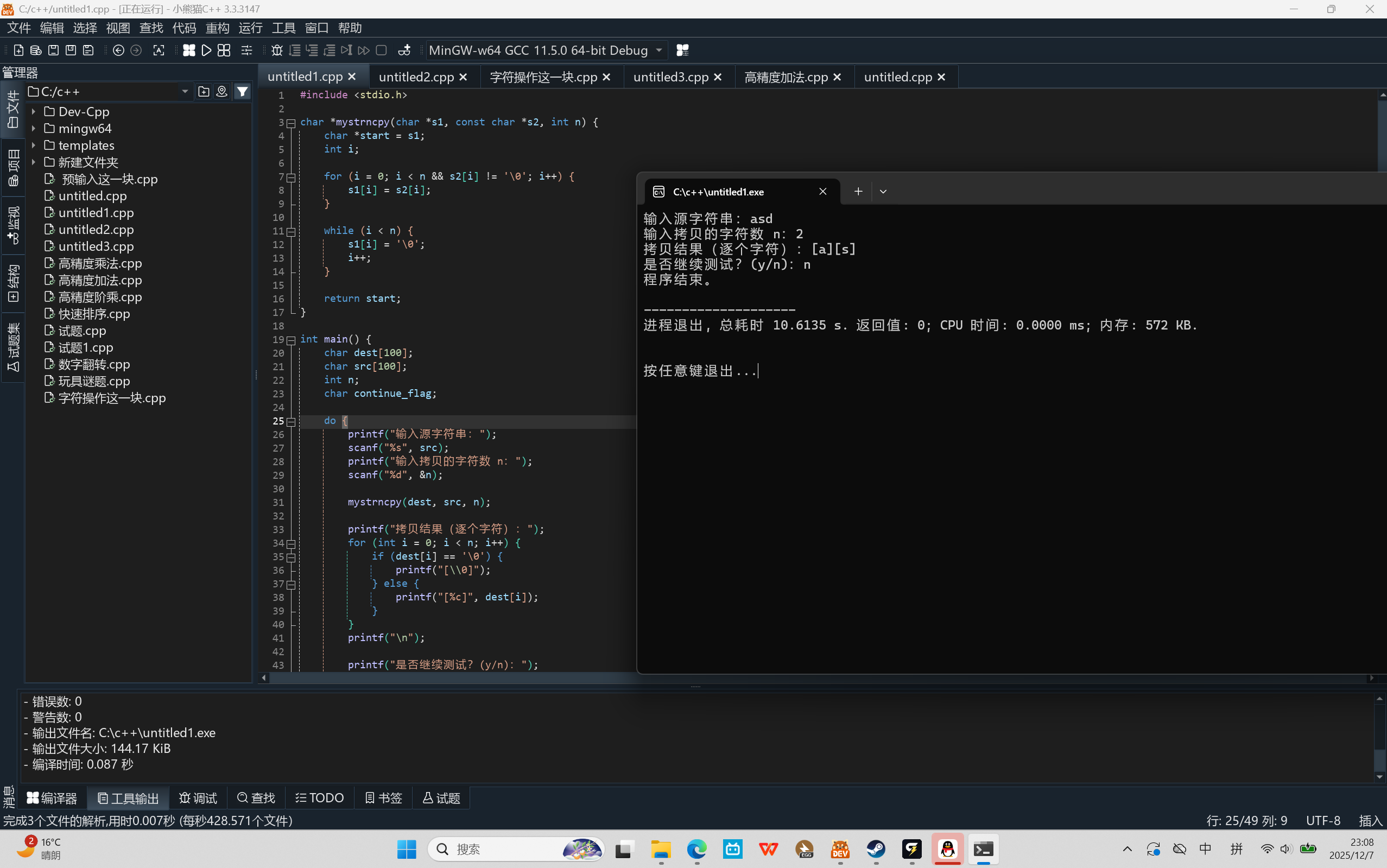
Task: Toggle the file filter funnel button
Action: (x=243, y=91)
